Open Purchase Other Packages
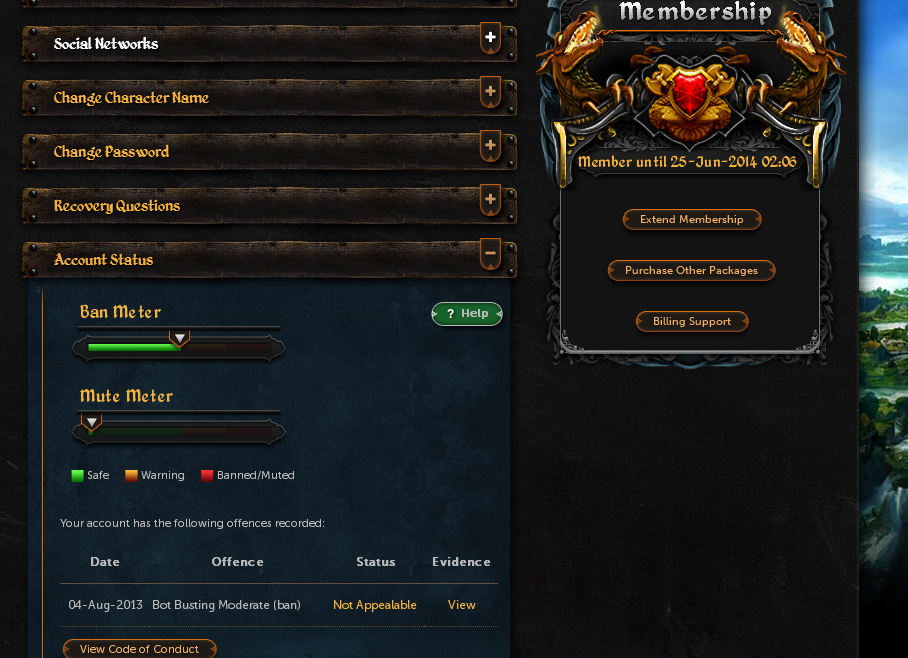908x658 pixels. [691, 270]
